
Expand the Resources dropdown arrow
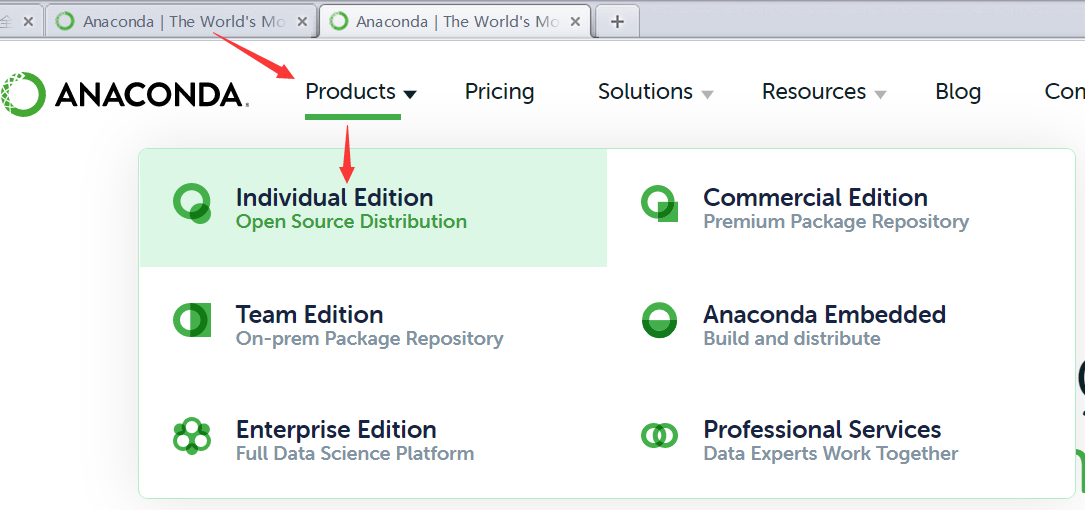[880, 94]
